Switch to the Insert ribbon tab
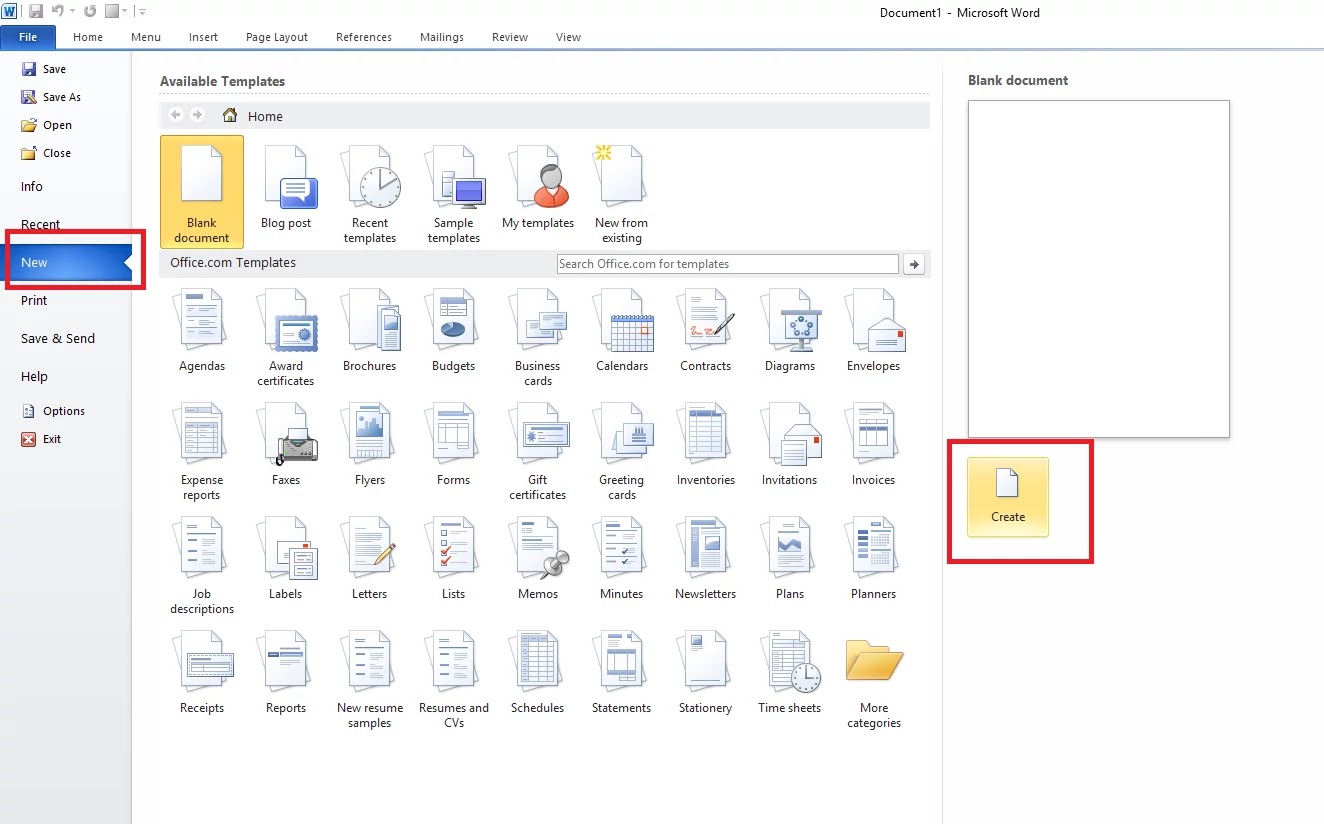Image resolution: width=1324 pixels, height=824 pixels. 203,37
